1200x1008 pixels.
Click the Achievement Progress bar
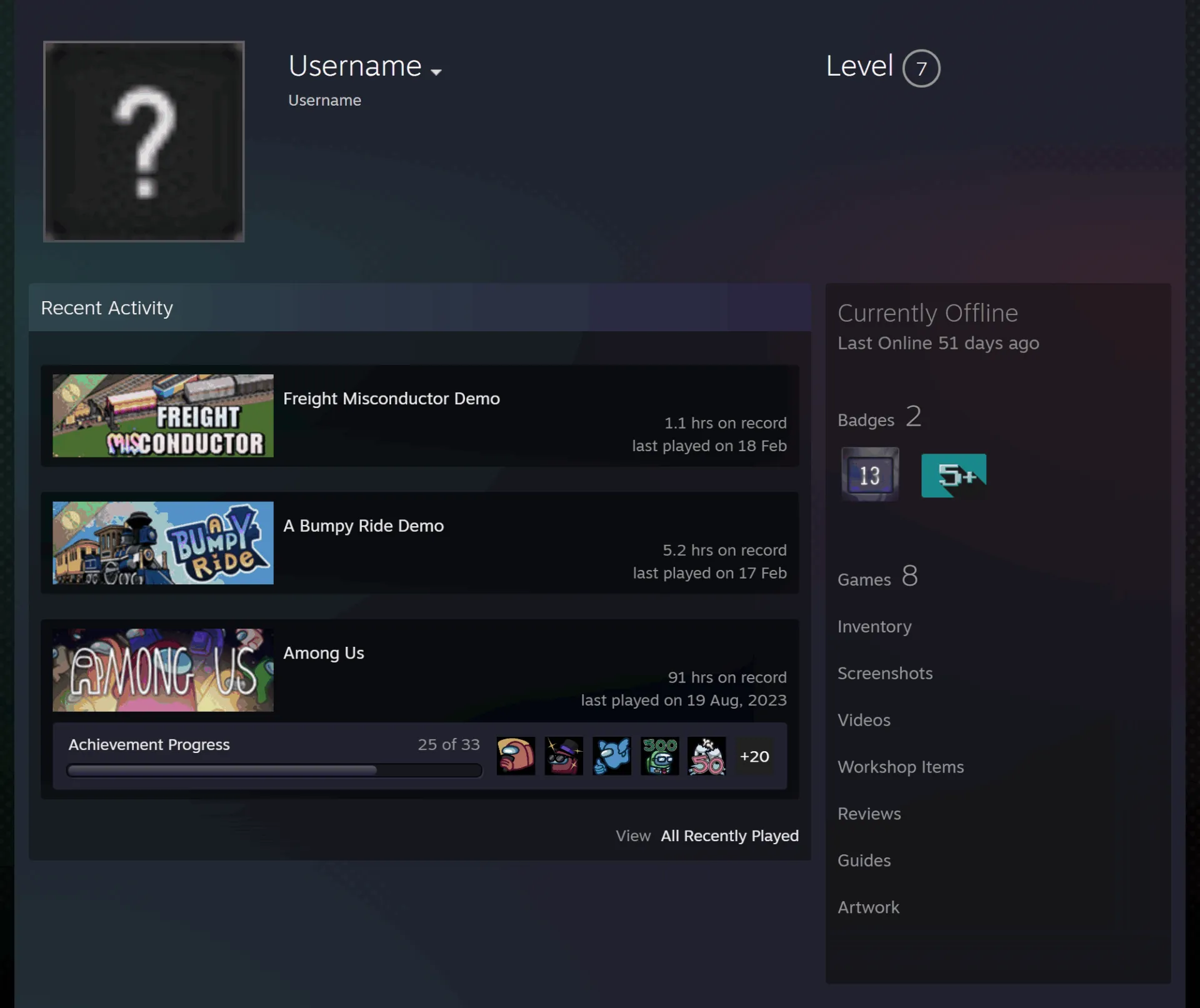tap(274, 771)
